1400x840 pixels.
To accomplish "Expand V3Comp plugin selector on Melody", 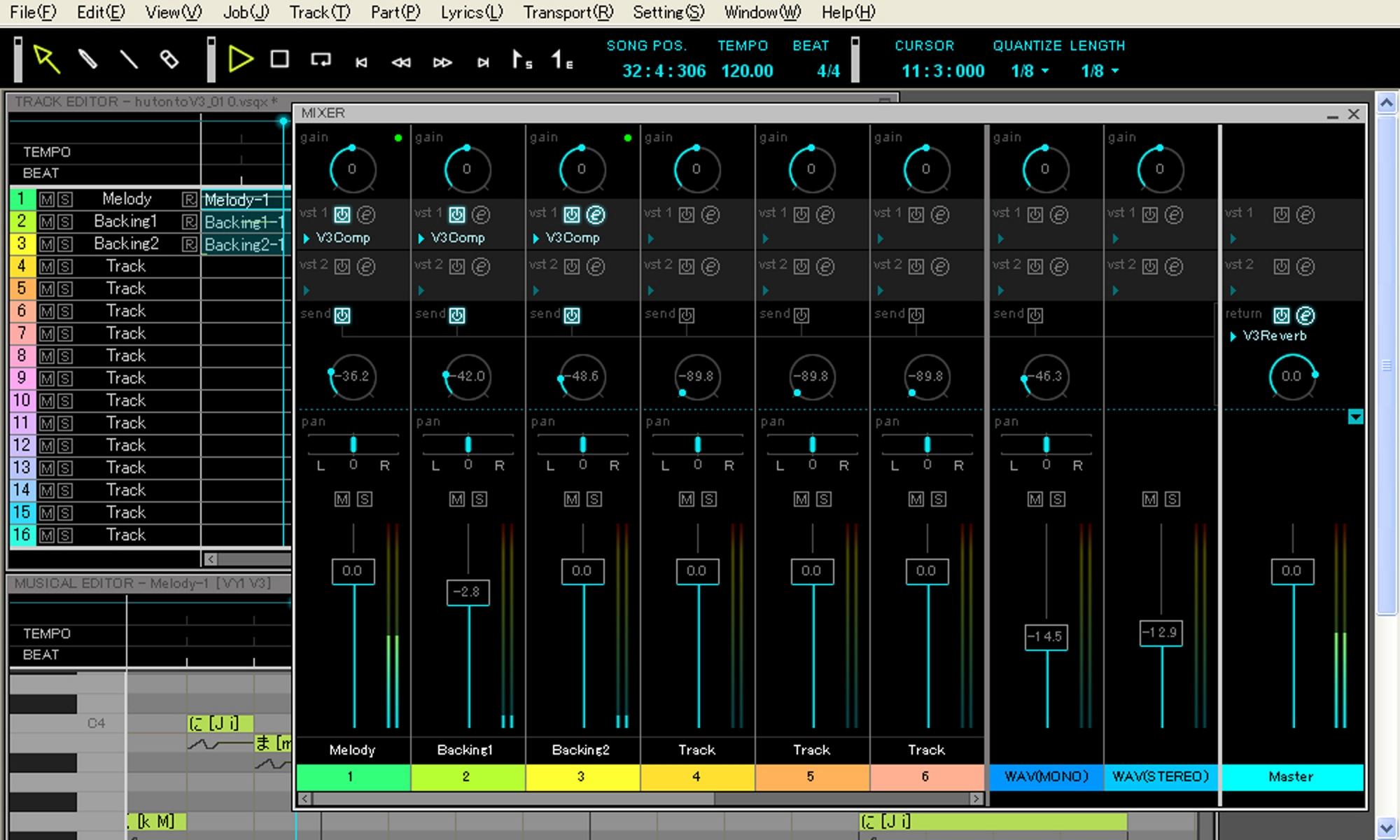I will (x=307, y=239).
